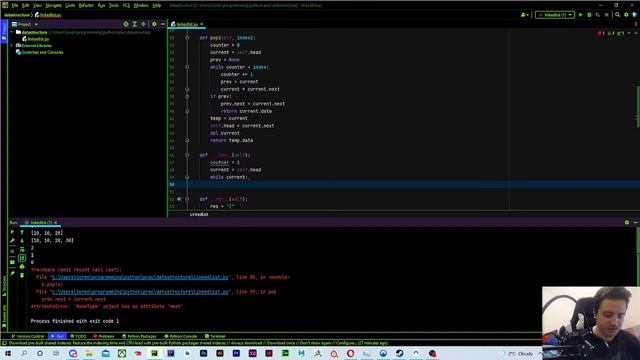Open Search Everywhere magnifier icon
640x360 pixels.
click(618, 15)
